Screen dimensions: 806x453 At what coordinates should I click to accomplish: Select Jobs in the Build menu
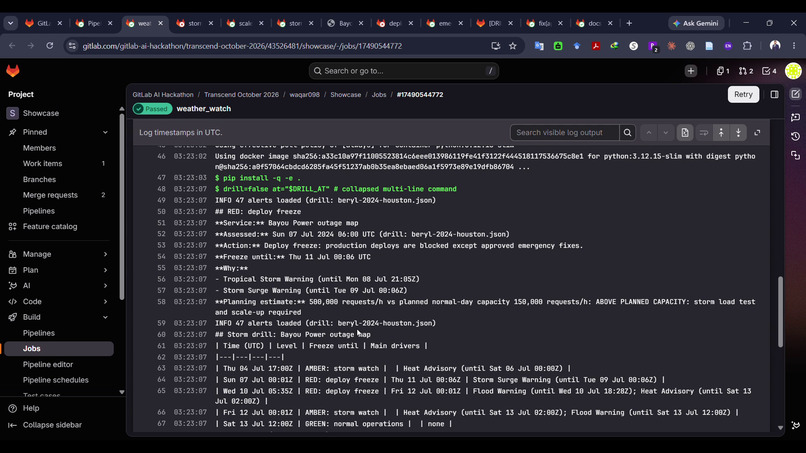click(59, 349)
